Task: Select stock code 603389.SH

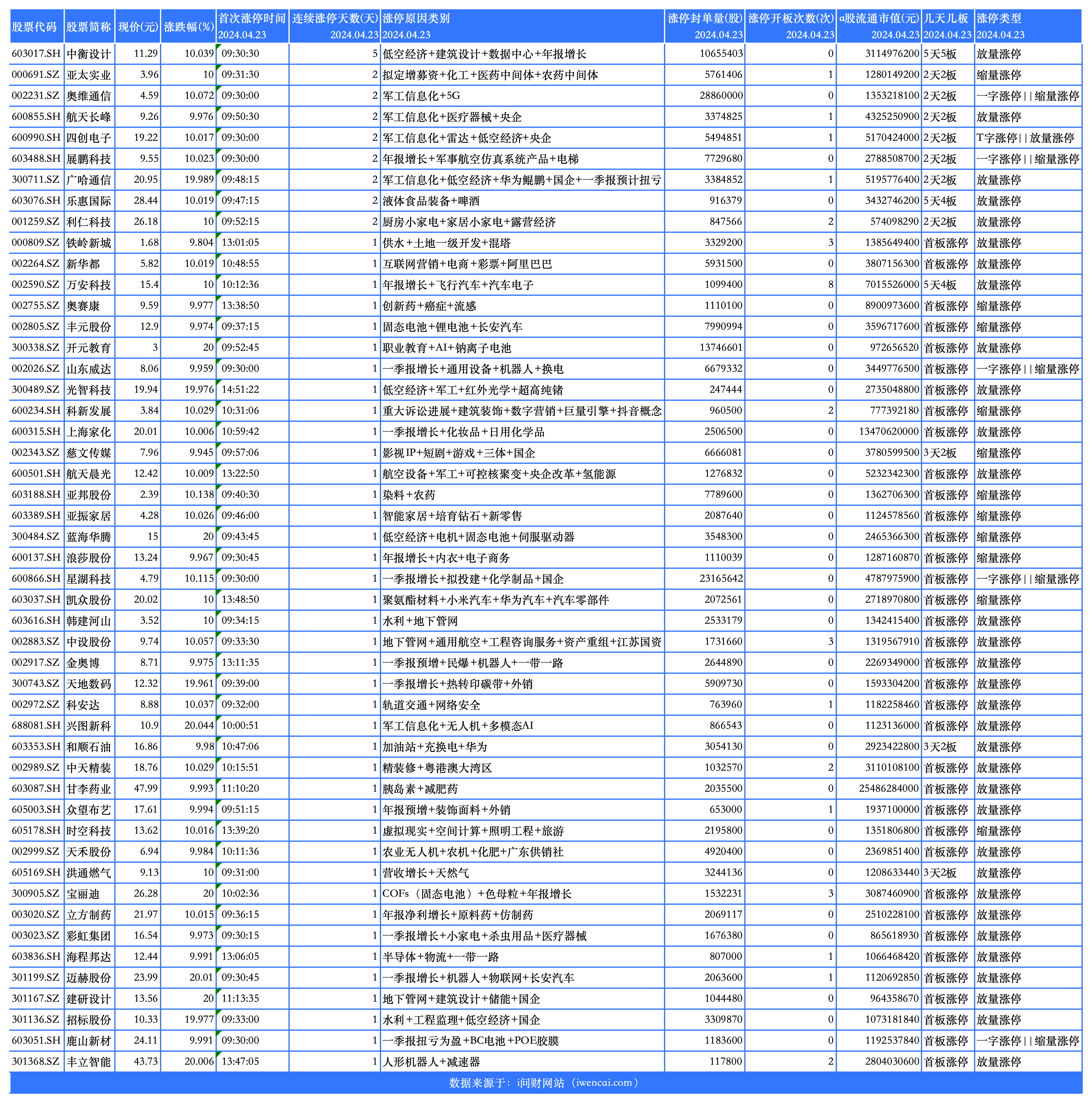Action: pos(36,516)
